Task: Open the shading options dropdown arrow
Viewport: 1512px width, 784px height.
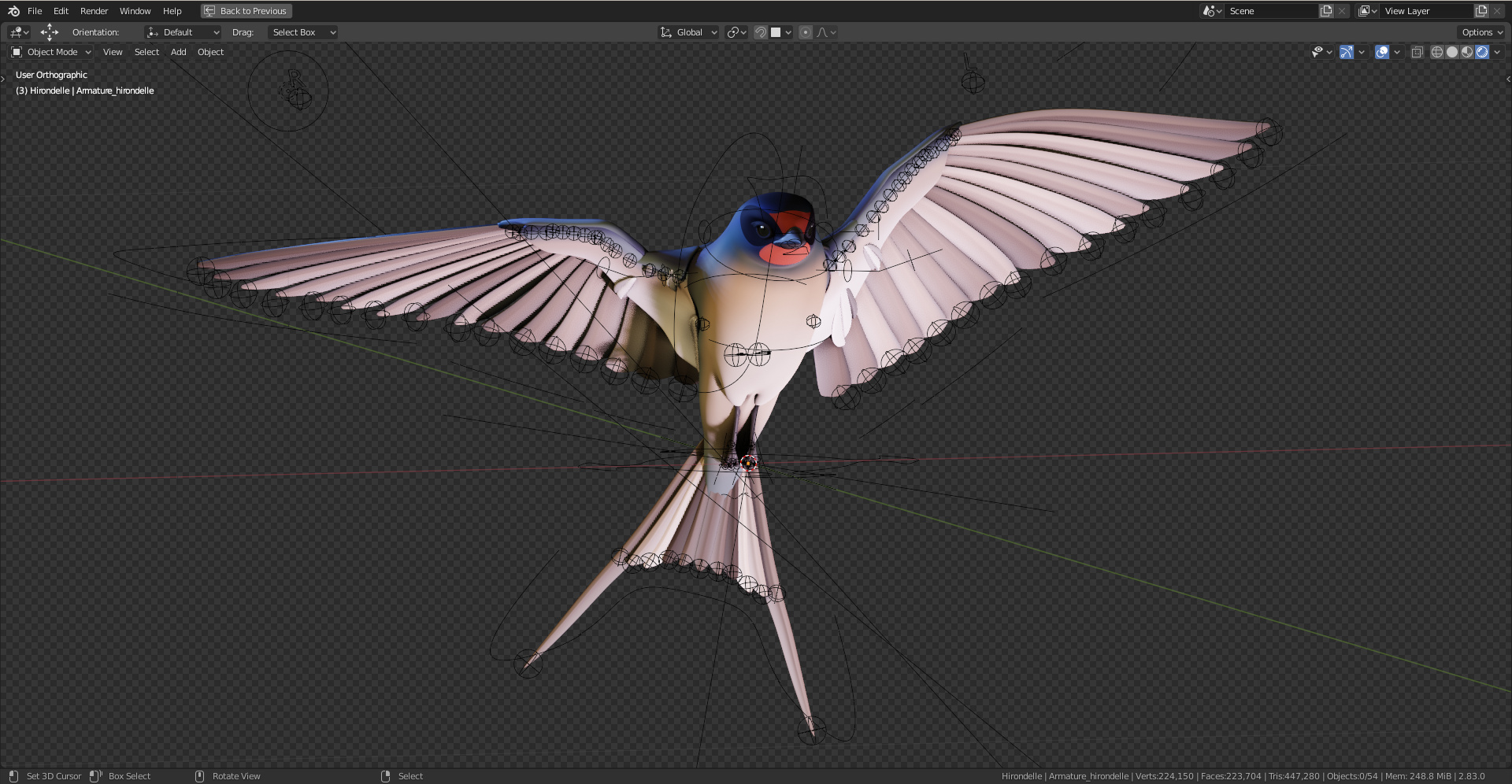Action: (x=1497, y=52)
